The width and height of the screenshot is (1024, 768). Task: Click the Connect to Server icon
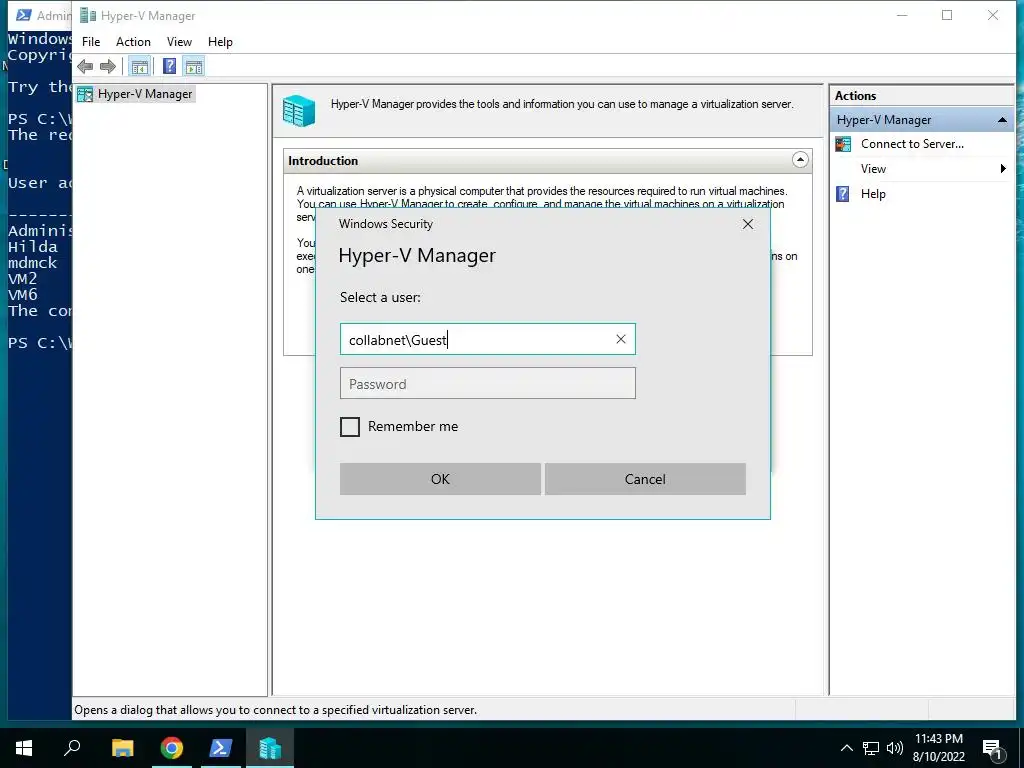point(843,144)
